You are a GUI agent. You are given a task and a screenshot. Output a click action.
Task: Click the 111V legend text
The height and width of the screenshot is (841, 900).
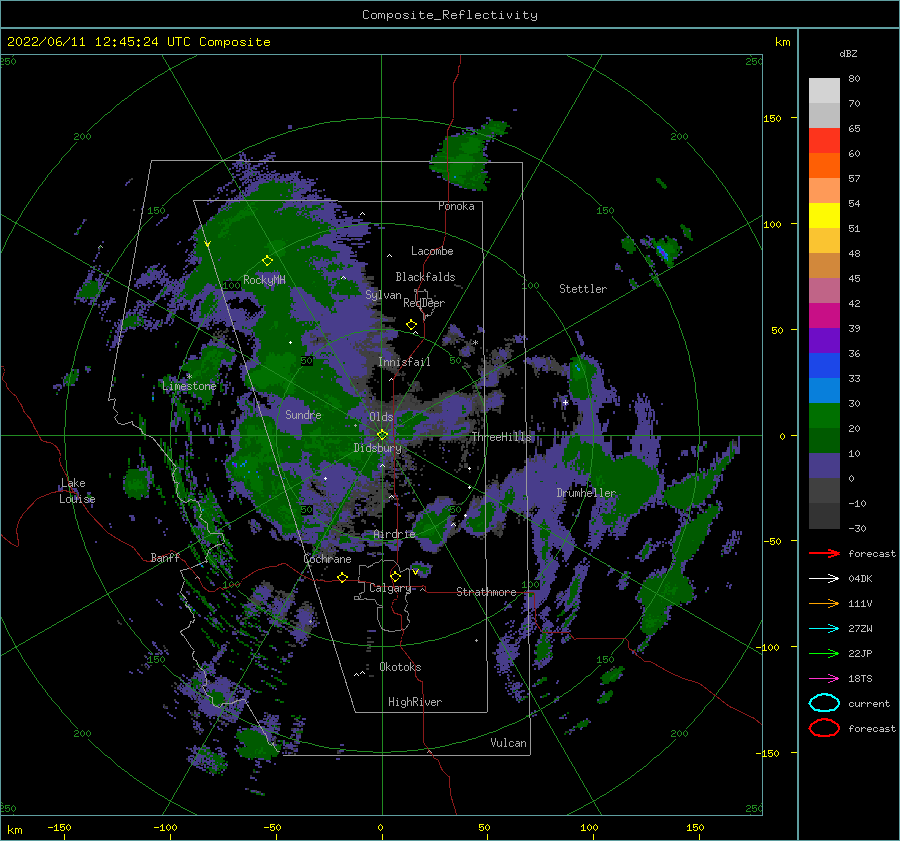[860, 603]
